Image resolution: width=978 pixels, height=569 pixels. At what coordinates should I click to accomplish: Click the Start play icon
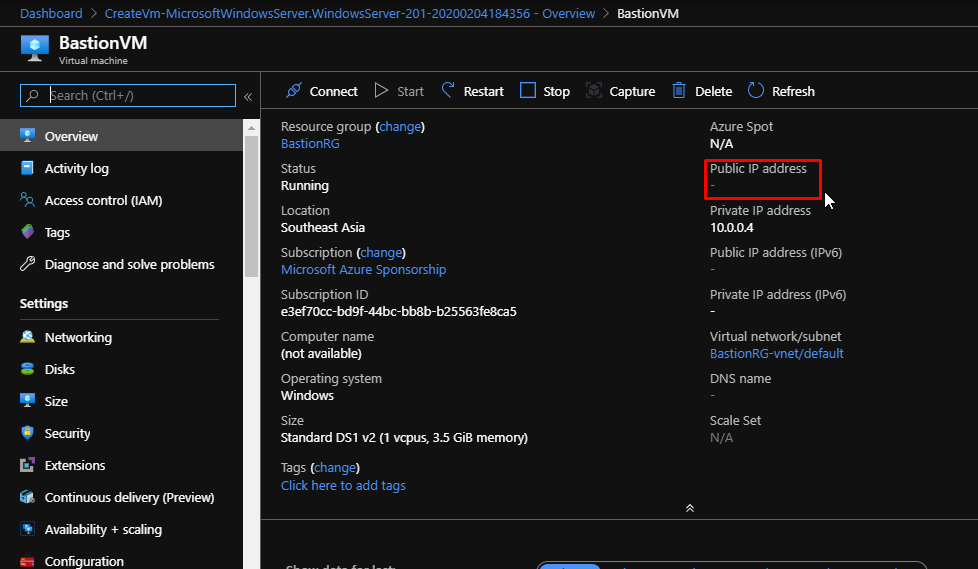click(x=381, y=90)
